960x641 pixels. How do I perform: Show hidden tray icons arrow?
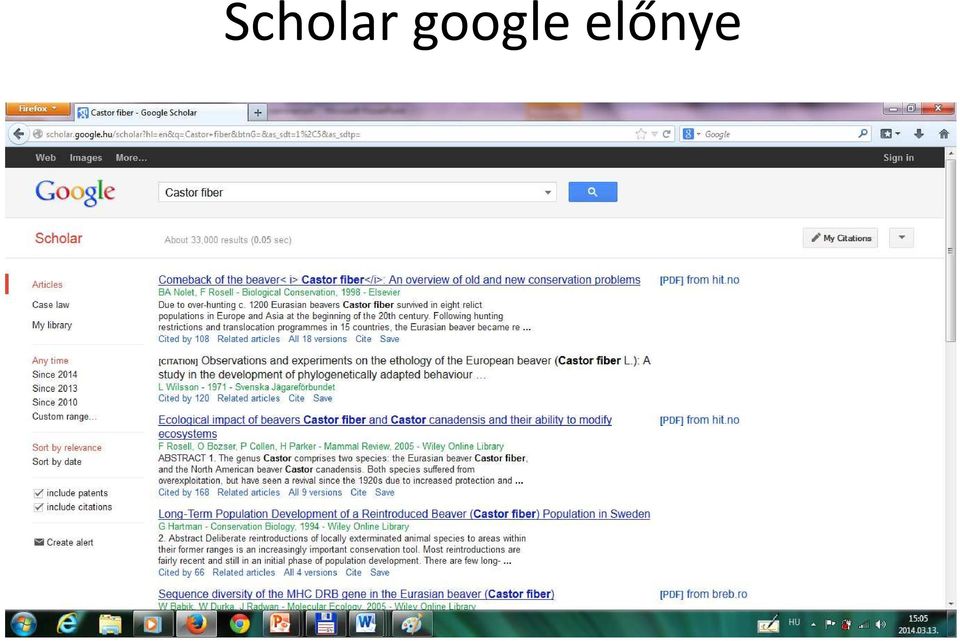[814, 624]
